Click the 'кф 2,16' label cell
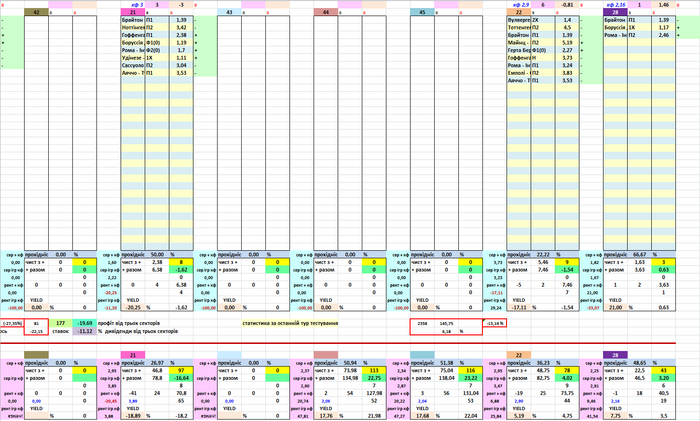 click(x=615, y=4)
